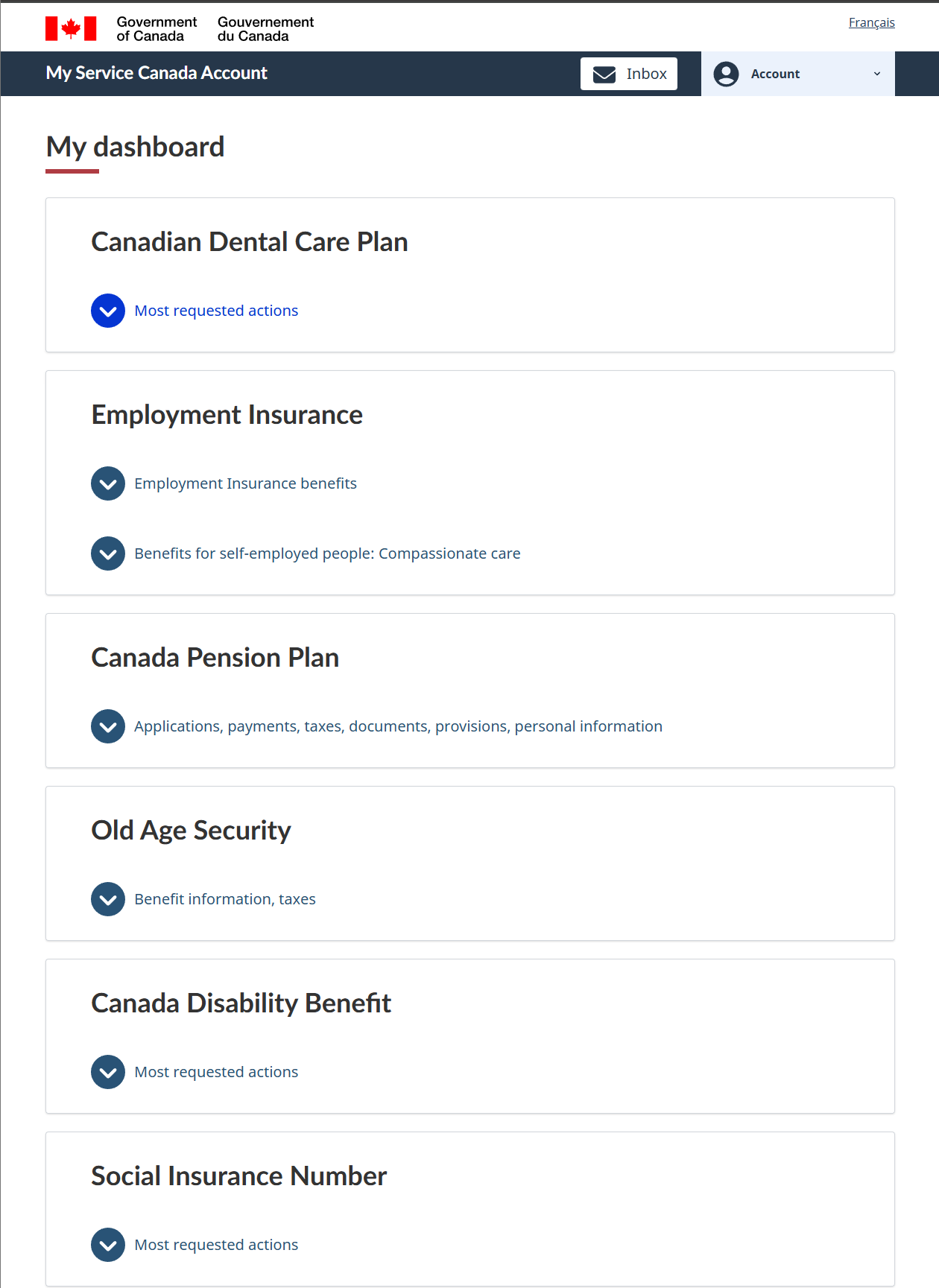Image resolution: width=939 pixels, height=1288 pixels.
Task: Open the Account menu label
Action: (x=775, y=74)
